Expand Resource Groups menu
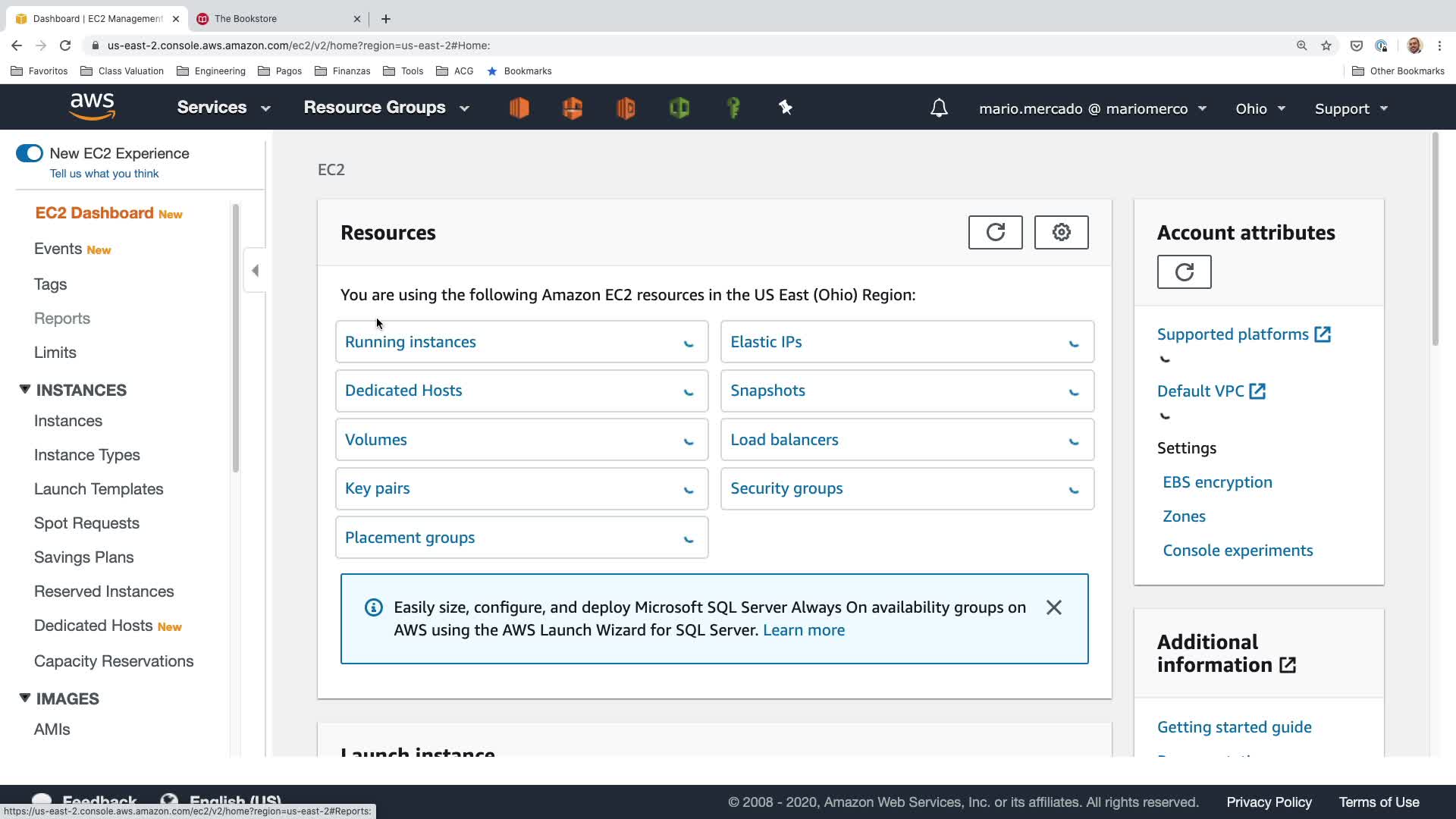 (x=386, y=108)
